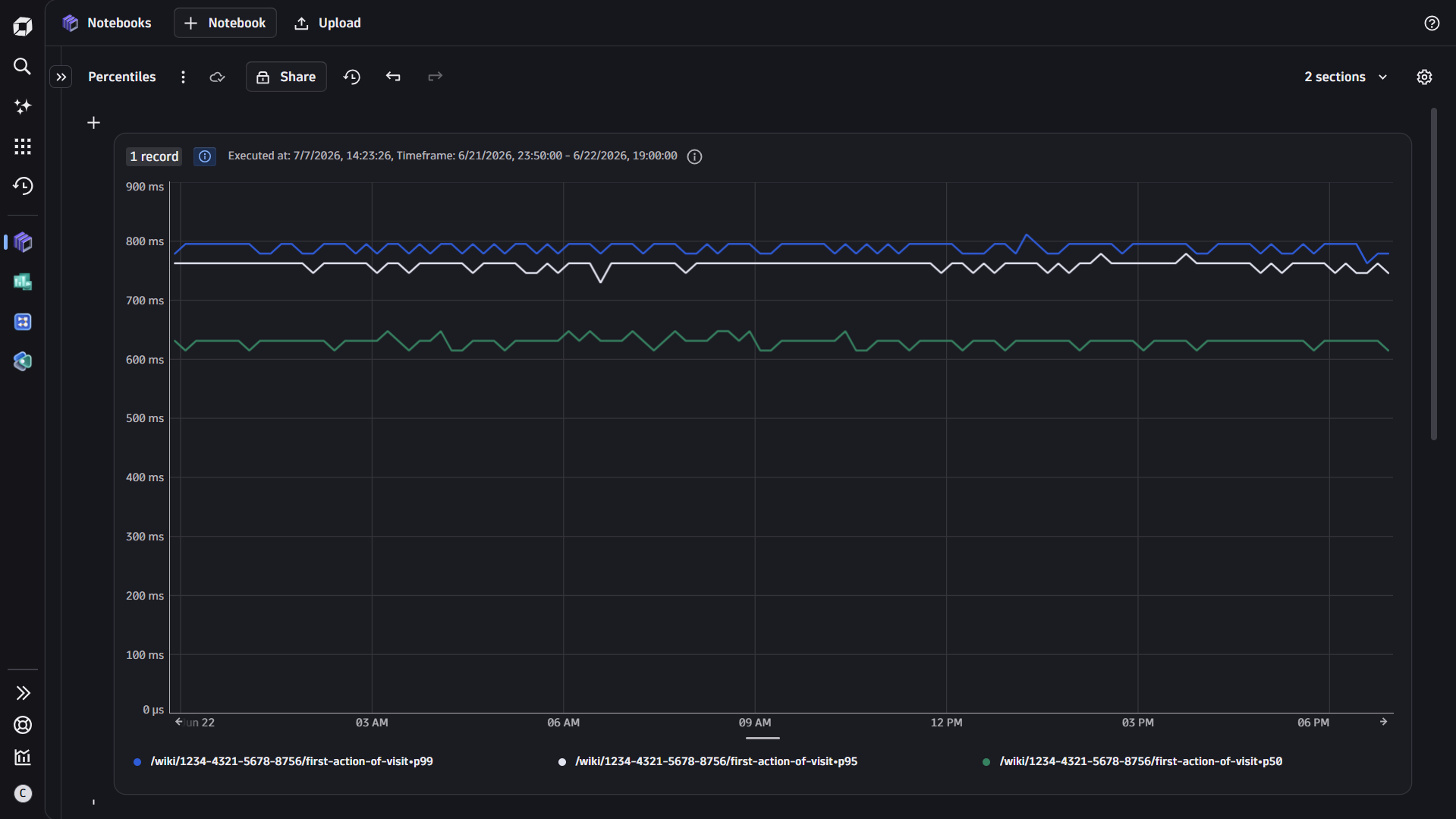Click the Share button
Screen dimensions: 1456x819
pyautogui.click(x=286, y=77)
